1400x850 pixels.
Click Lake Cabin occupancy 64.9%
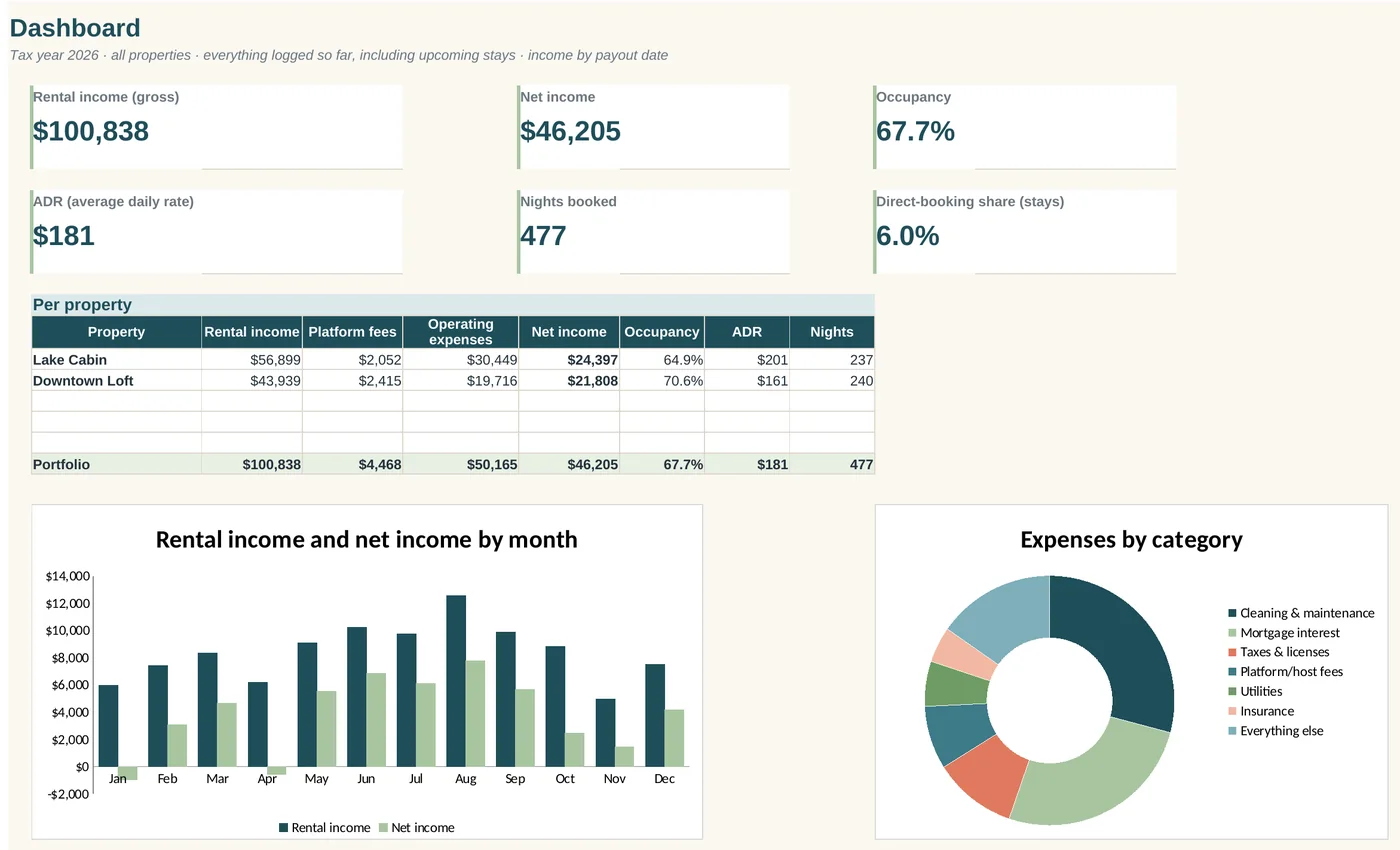pos(683,360)
